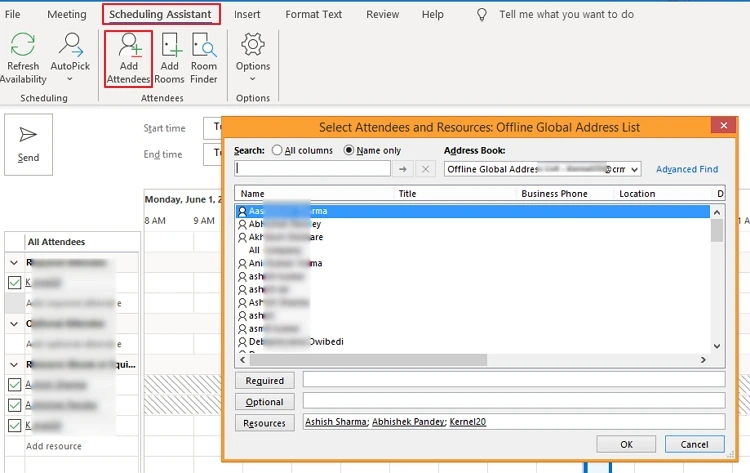
Task: Confirm with OK button
Action: (626, 444)
